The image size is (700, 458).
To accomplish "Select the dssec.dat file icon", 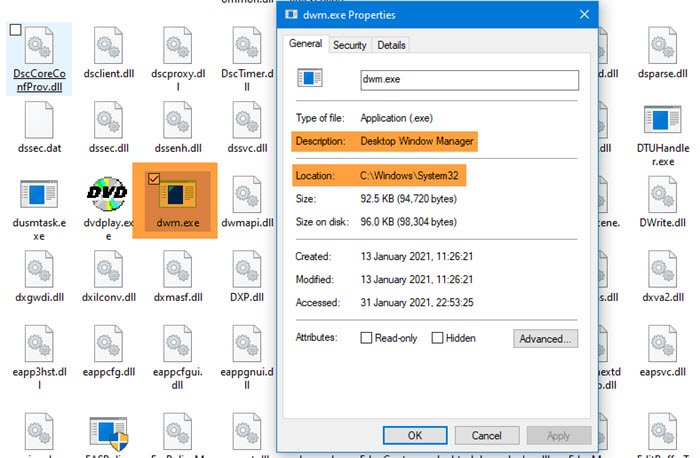I will click(x=39, y=120).
